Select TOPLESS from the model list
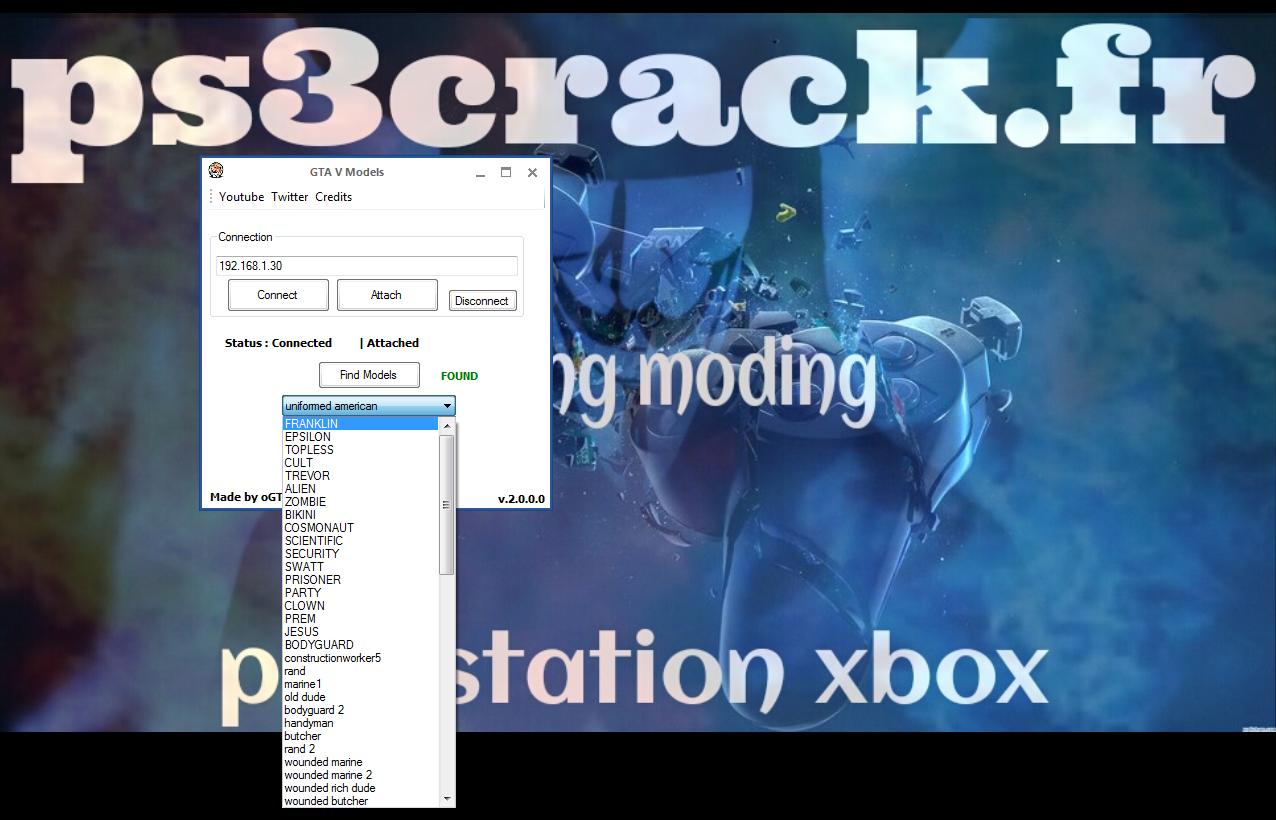This screenshot has width=1276, height=820. pyautogui.click(x=361, y=450)
